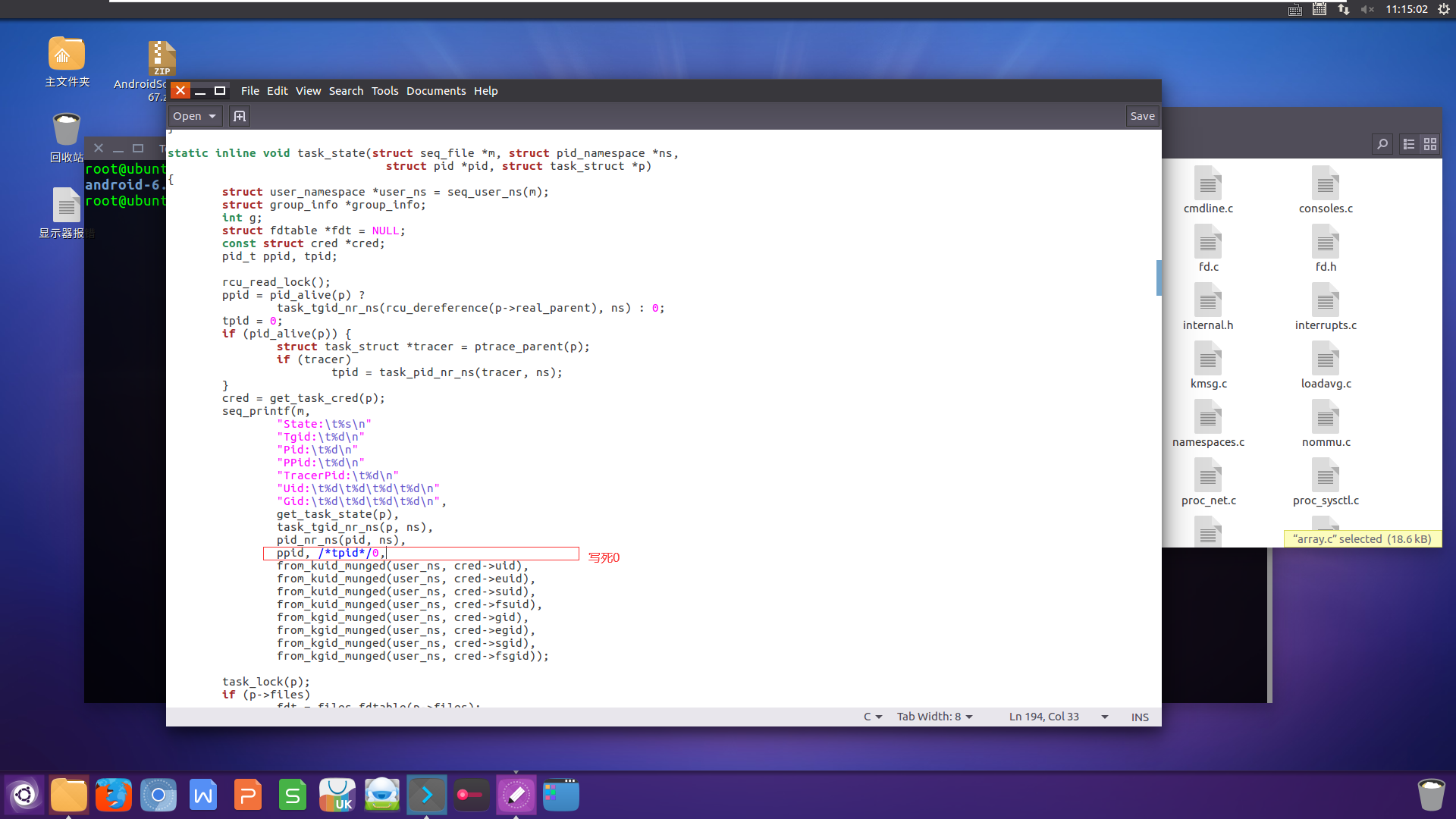Select the cmdline.c file
This screenshot has width=1456, height=819.
(1208, 190)
